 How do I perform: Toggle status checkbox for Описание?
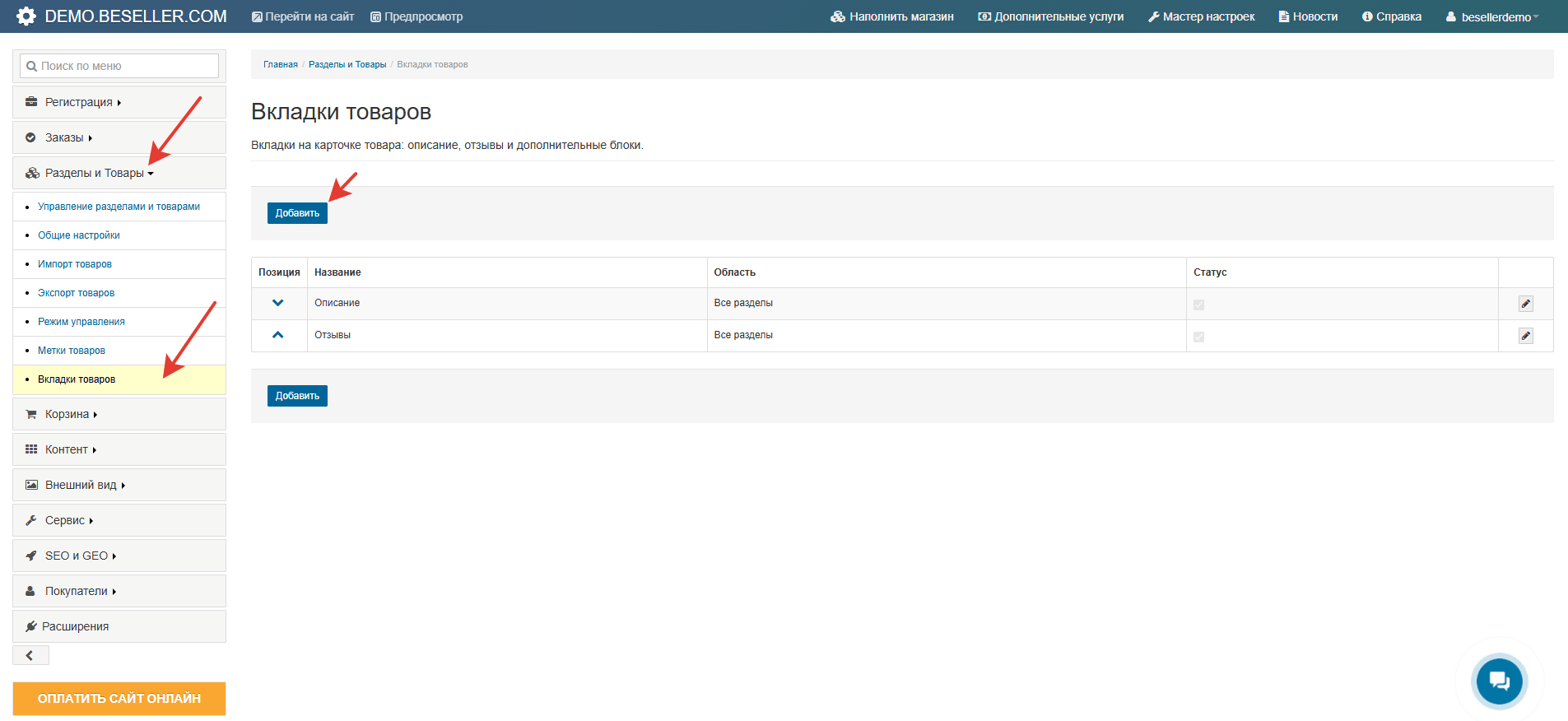coord(1198,305)
